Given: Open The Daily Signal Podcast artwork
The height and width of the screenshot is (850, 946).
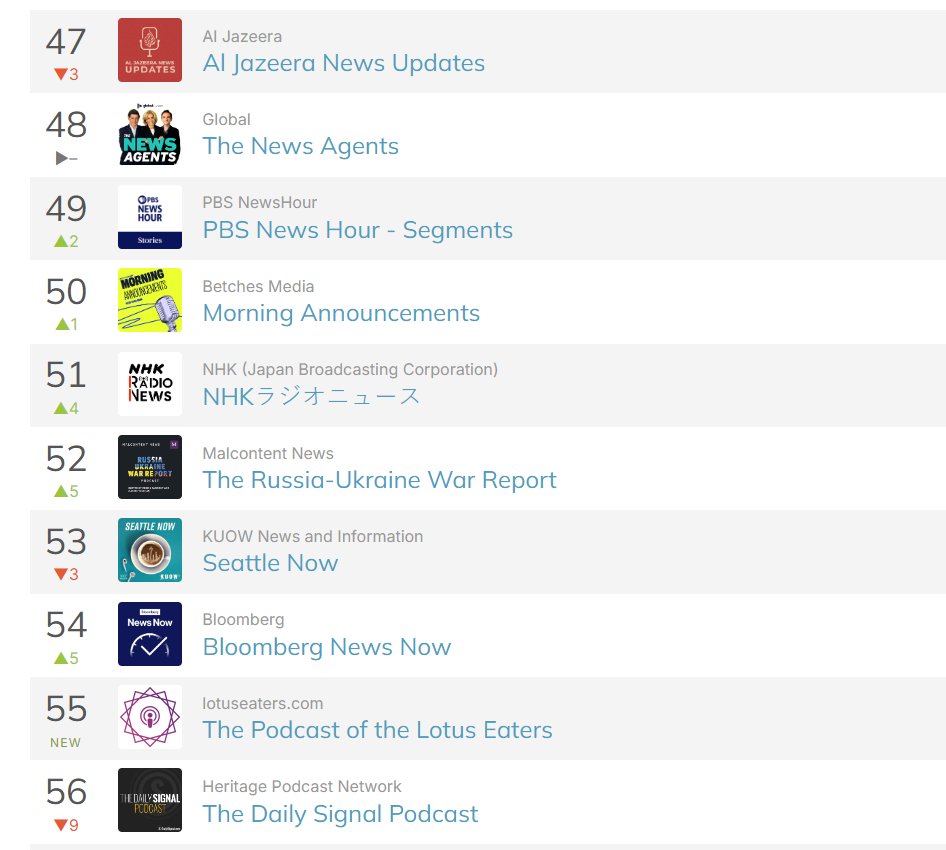Looking at the screenshot, I should pos(150,800).
